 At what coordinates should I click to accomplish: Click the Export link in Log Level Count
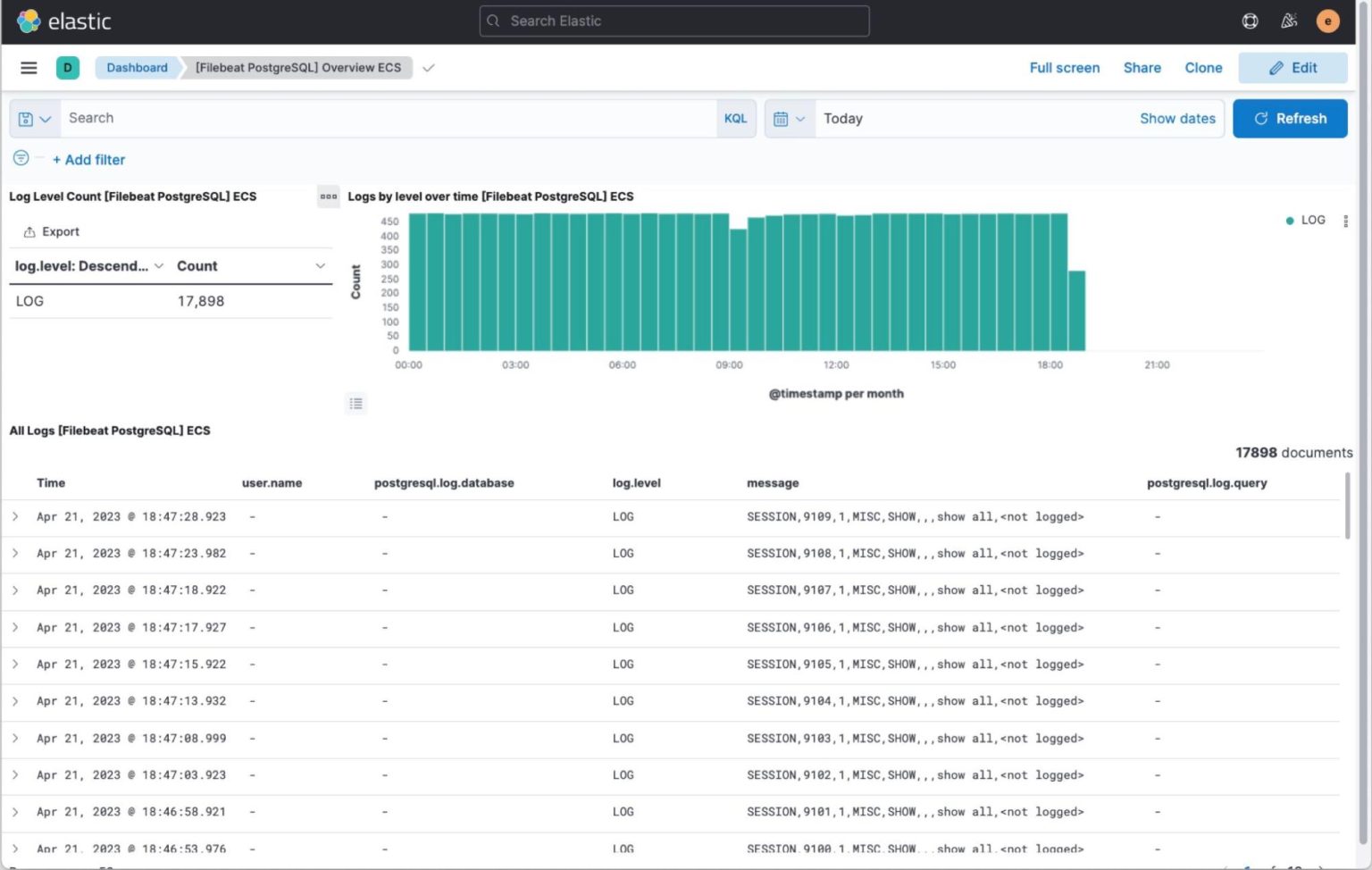point(52,231)
